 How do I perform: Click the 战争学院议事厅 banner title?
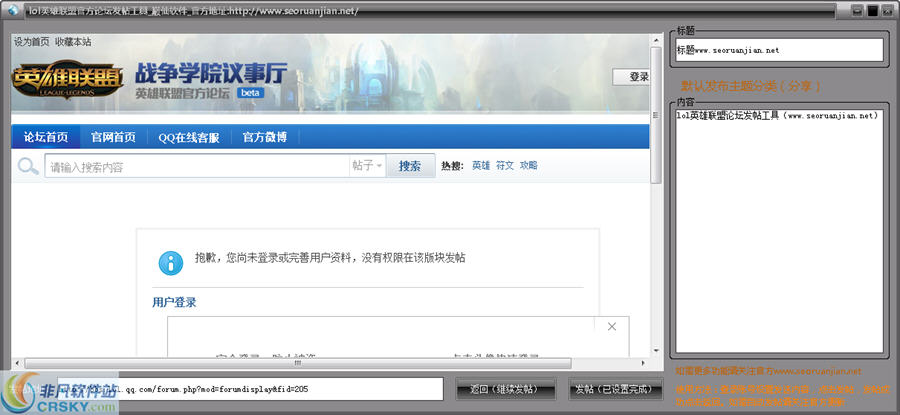pyautogui.click(x=211, y=73)
